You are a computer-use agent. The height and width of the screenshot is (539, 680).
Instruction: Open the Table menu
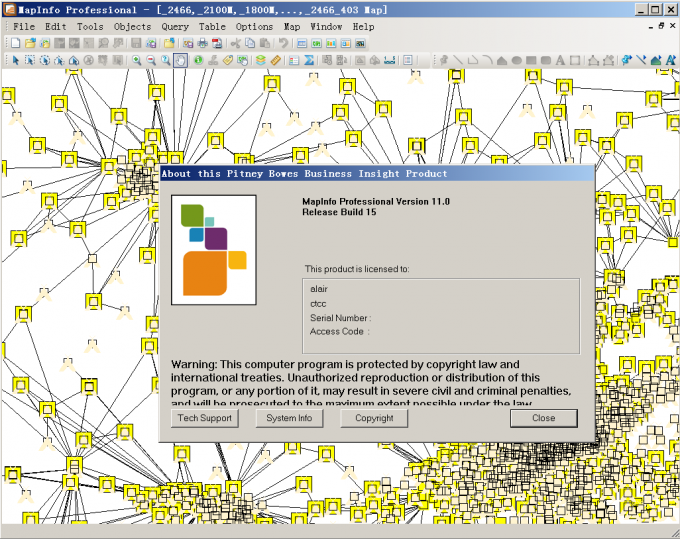[x=212, y=26]
